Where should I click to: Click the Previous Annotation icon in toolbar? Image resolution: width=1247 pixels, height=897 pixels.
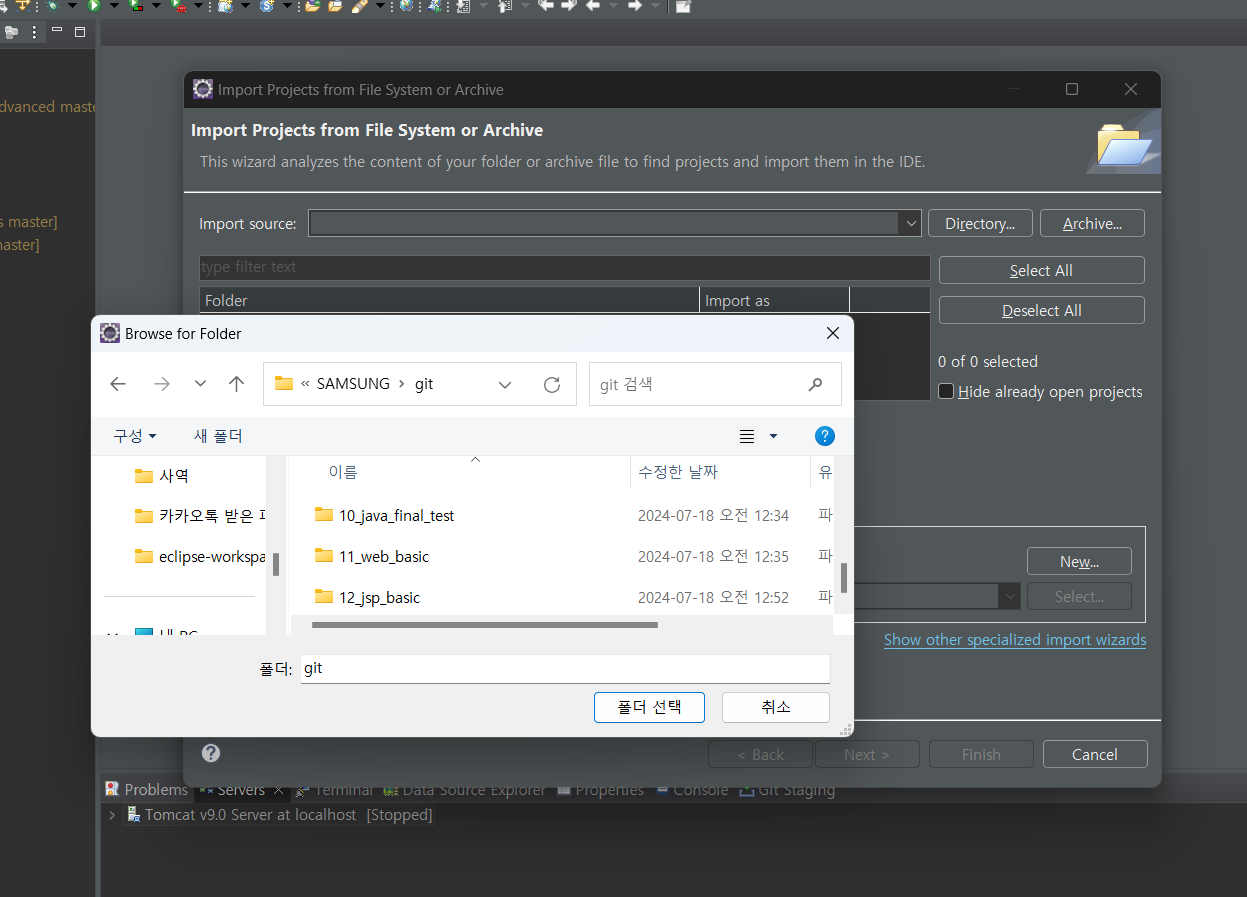coord(505,6)
